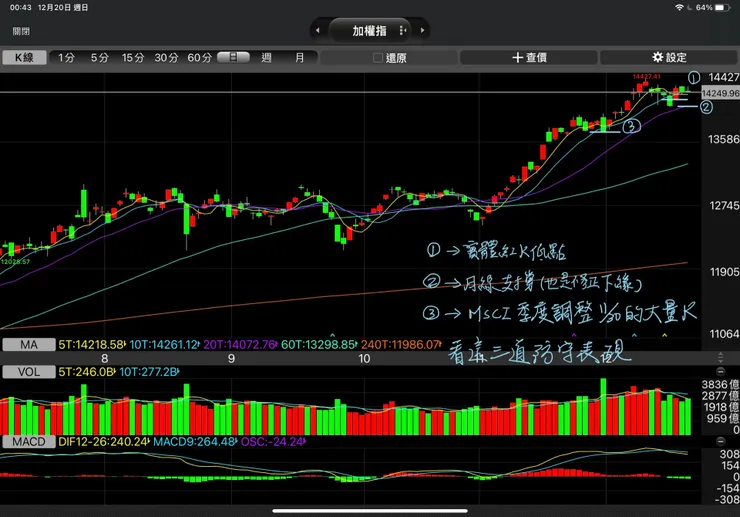Open 設定 settings gear
Screen dimensions: 740x517
pyautogui.click(x=658, y=58)
